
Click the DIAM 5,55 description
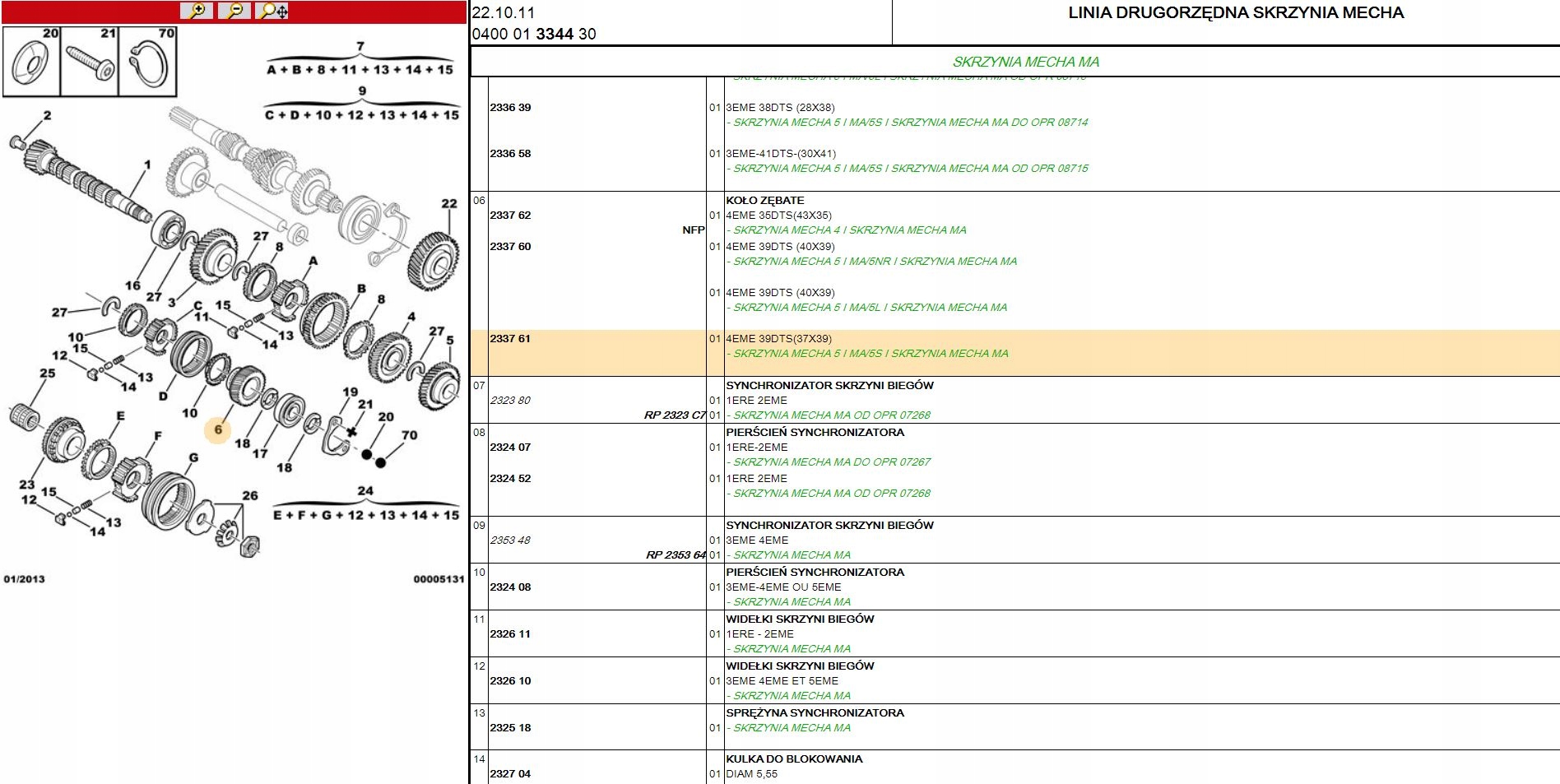click(x=751, y=773)
